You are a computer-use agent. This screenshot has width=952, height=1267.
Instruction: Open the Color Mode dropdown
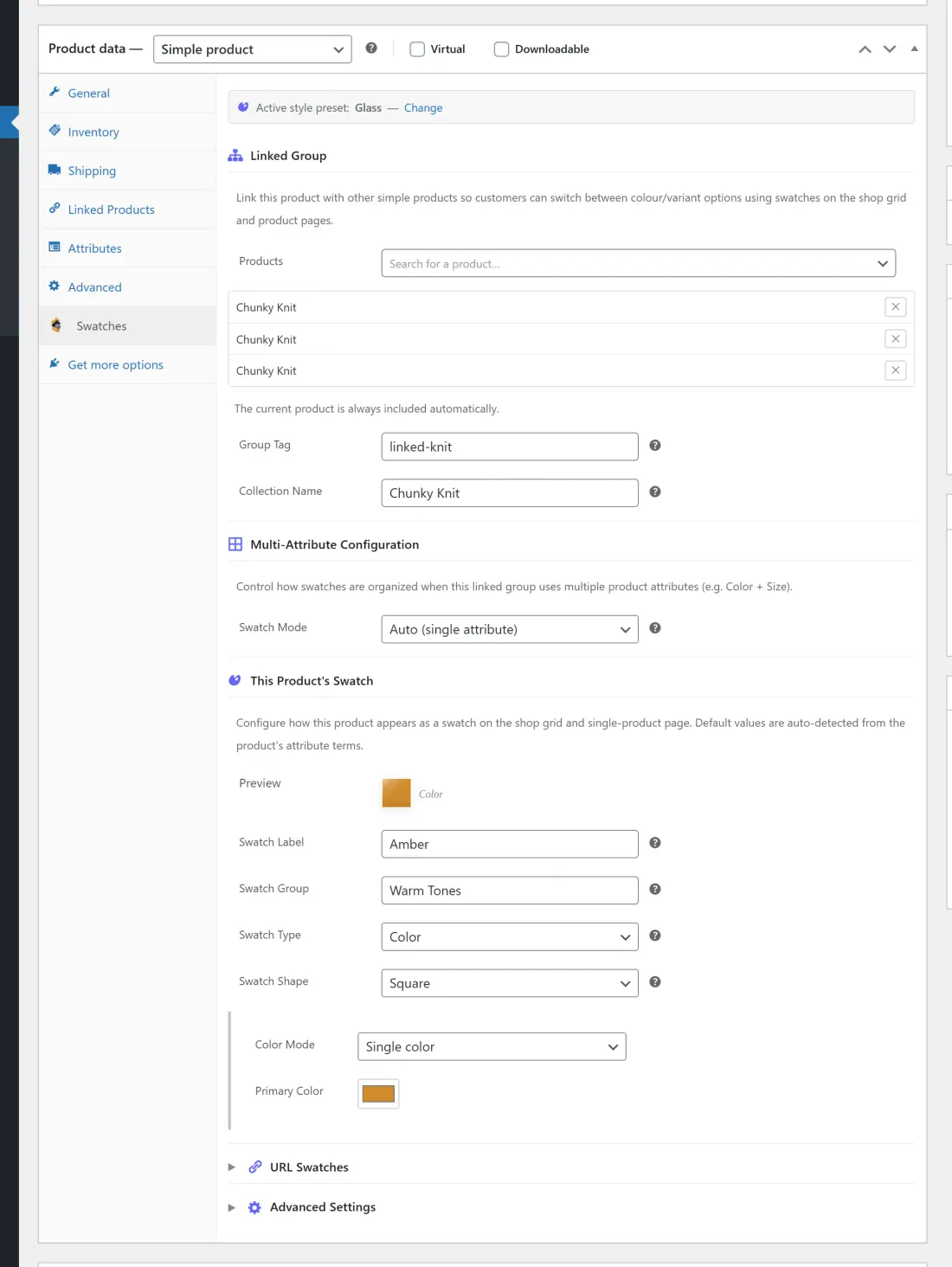click(x=492, y=1046)
